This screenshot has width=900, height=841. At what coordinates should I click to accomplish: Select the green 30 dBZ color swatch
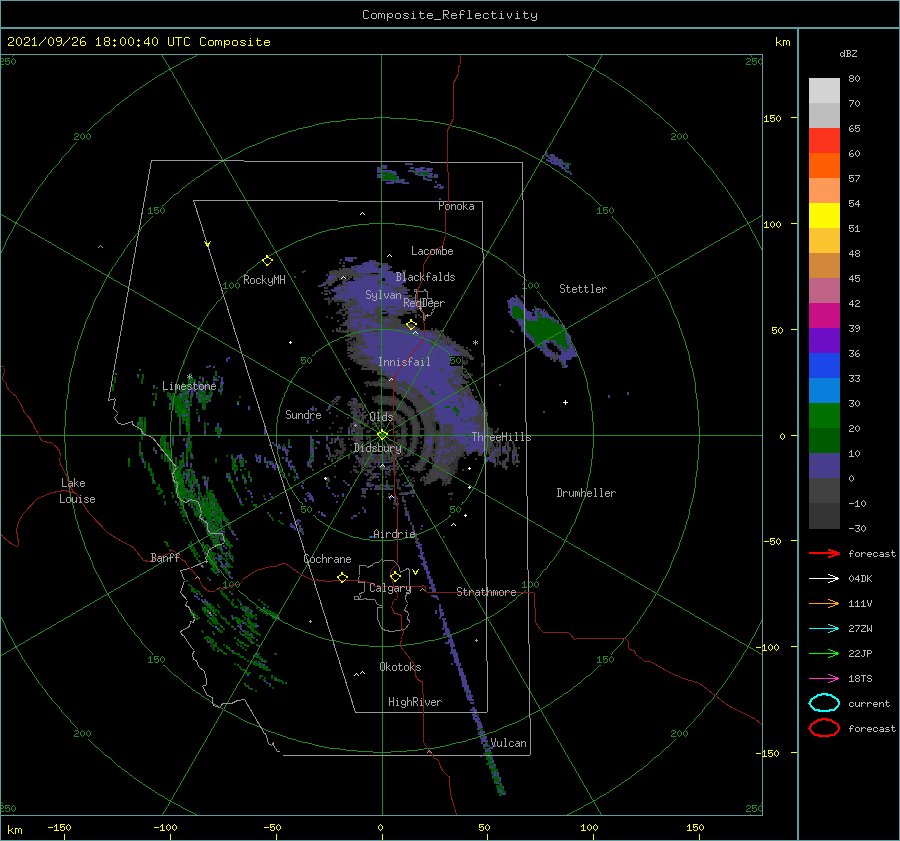(x=824, y=415)
